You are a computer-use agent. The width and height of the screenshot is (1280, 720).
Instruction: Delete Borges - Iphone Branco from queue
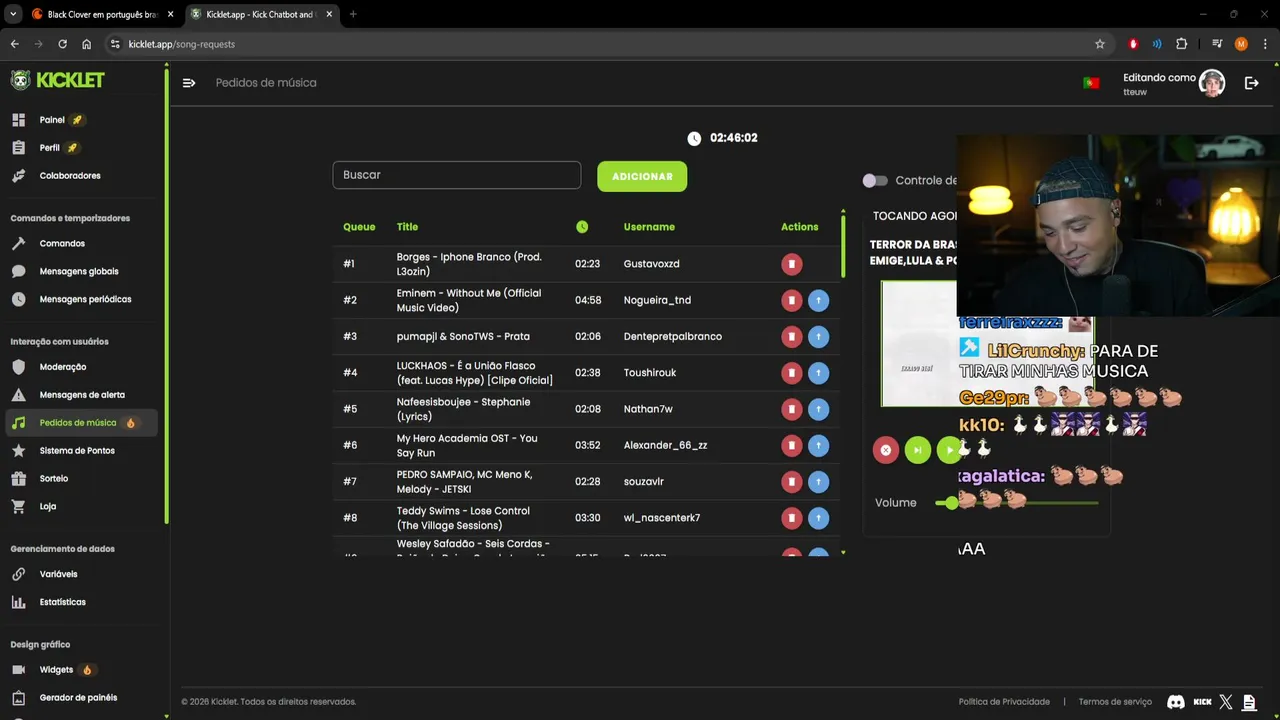[x=791, y=264]
